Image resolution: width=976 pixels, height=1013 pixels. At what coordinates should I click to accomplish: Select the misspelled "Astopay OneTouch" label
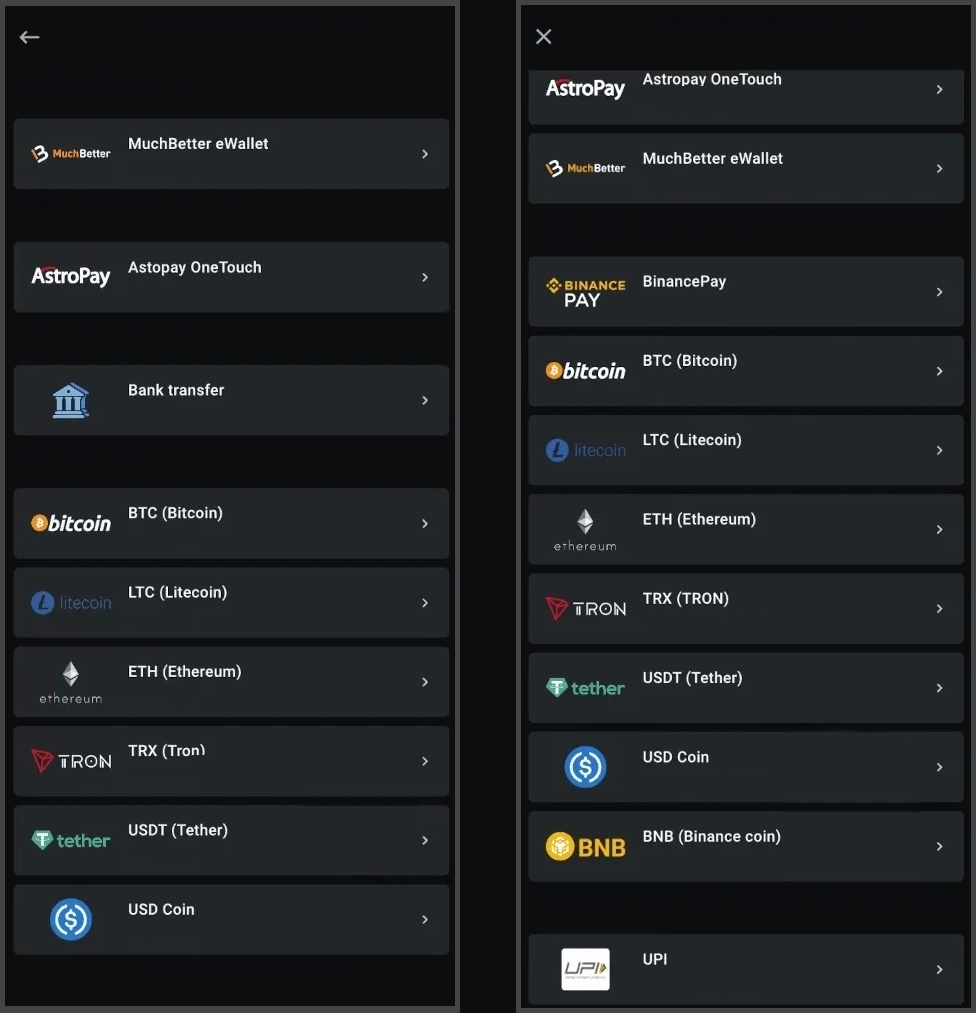(195, 267)
